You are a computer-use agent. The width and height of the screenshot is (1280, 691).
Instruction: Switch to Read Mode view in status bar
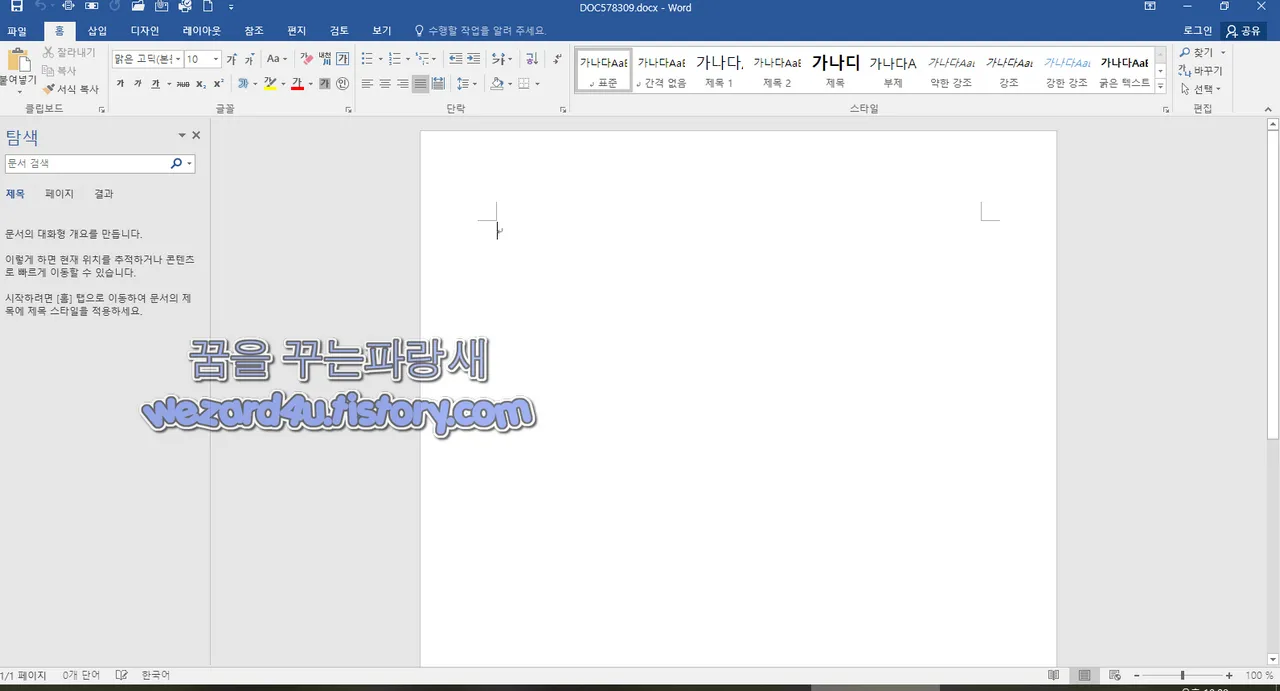point(1054,676)
